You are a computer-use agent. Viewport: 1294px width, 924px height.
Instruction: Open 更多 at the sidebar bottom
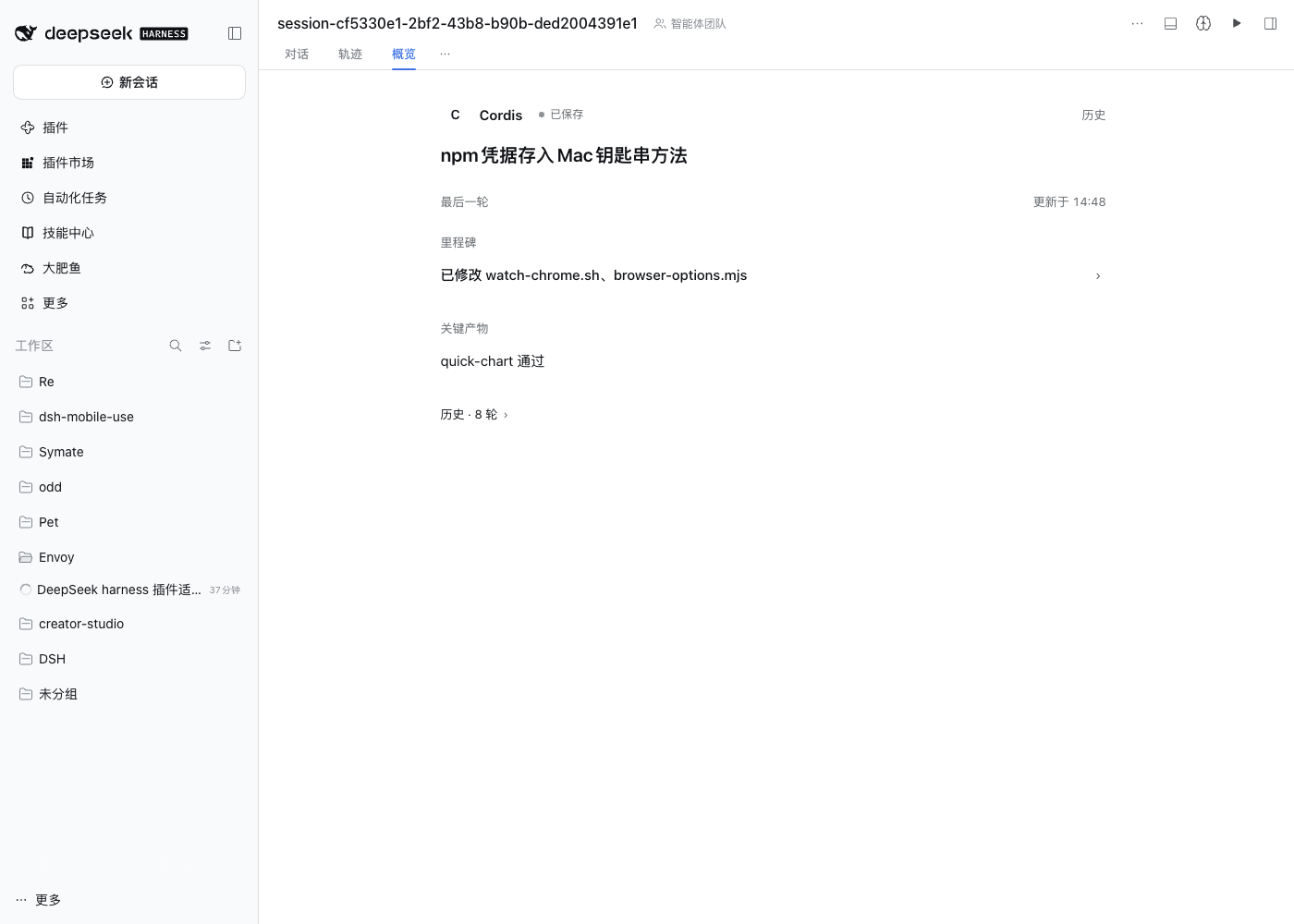pos(39,900)
